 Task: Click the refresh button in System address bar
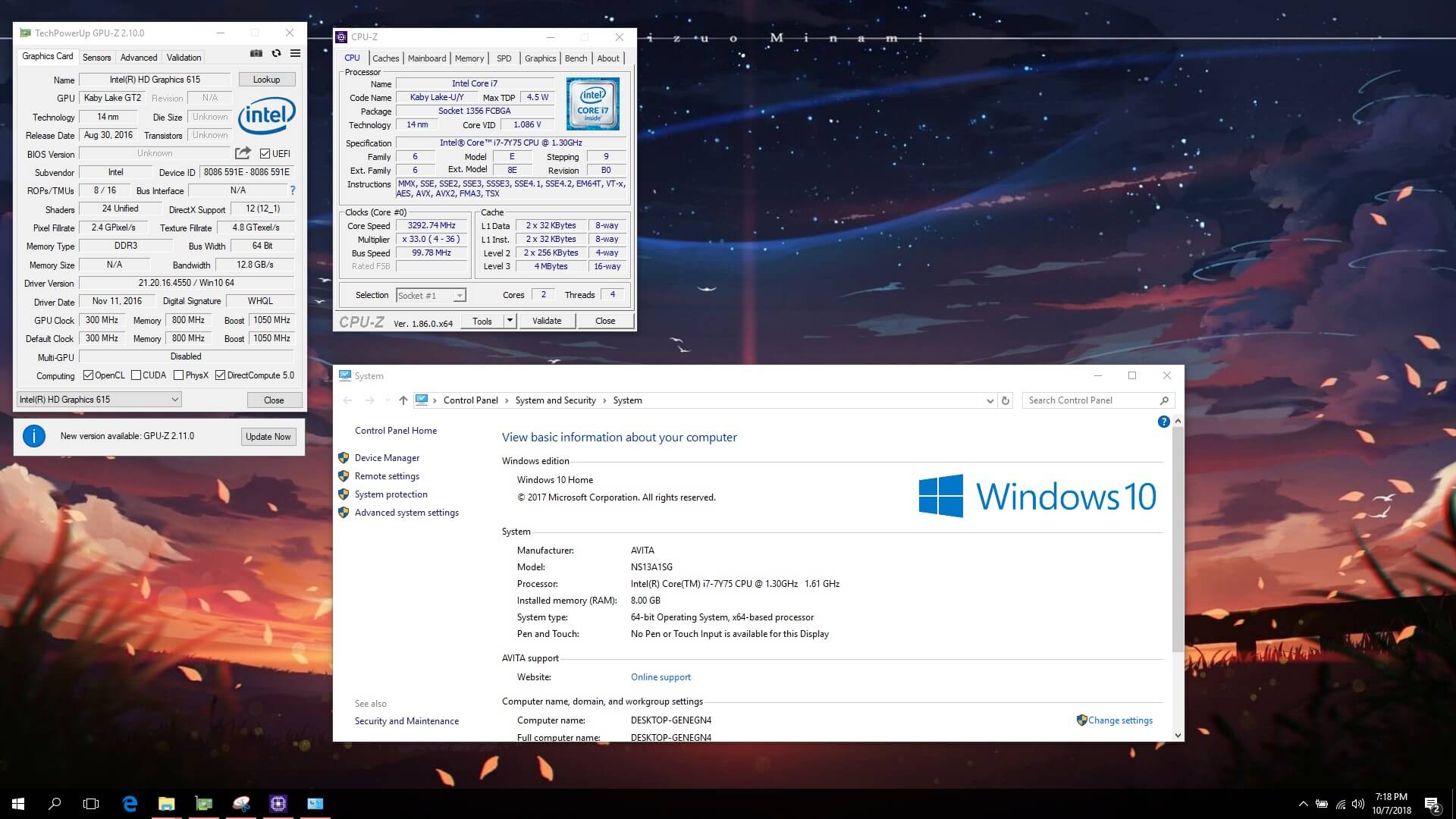[x=1006, y=400]
